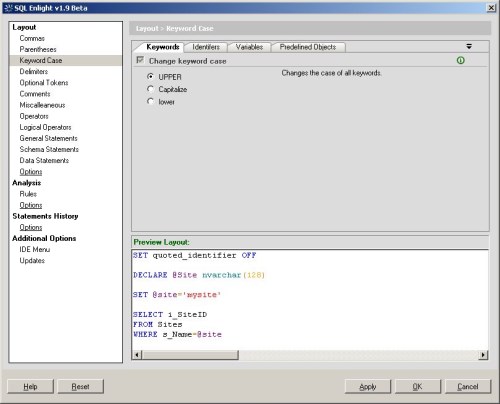Select Operators in the Layout tree
Image resolution: width=500 pixels, height=404 pixels.
coord(34,116)
